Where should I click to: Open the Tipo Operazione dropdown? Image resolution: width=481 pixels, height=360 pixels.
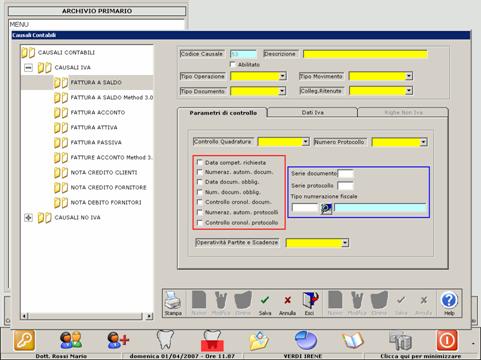click(282, 76)
